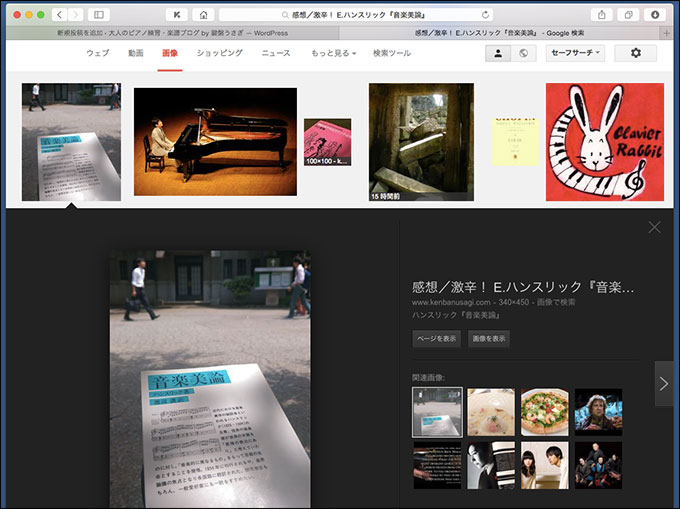
Task: Open the related white-haired man image
Action: (x=598, y=412)
